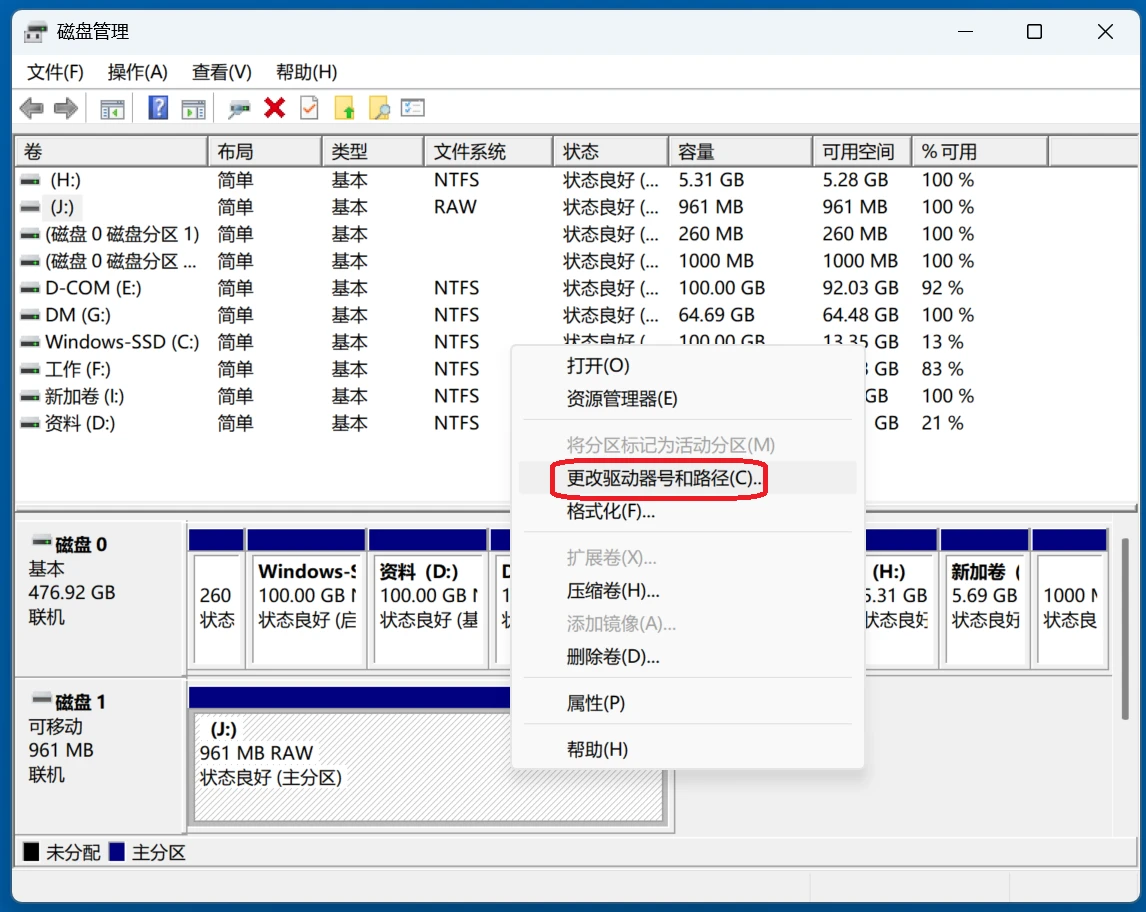Image resolution: width=1146 pixels, height=912 pixels.
Task: Open the 操作 menu
Action: [139, 71]
